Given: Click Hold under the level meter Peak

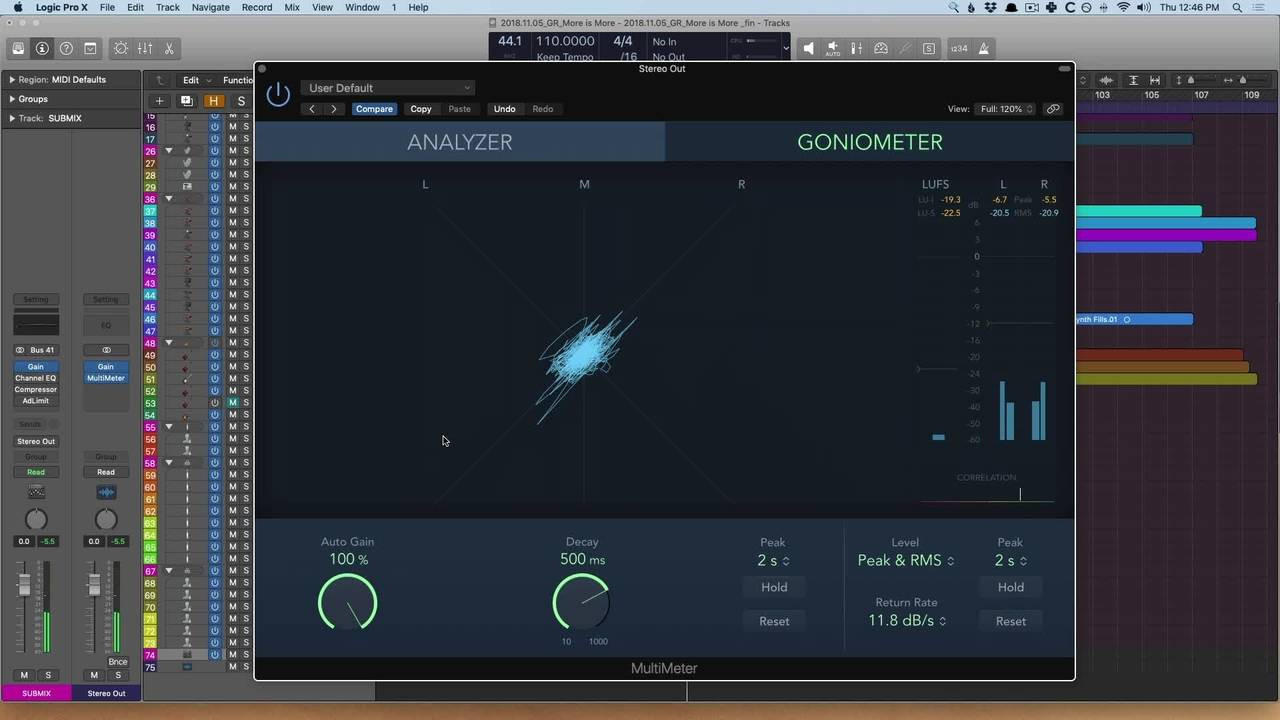Looking at the screenshot, I should click(1010, 588).
